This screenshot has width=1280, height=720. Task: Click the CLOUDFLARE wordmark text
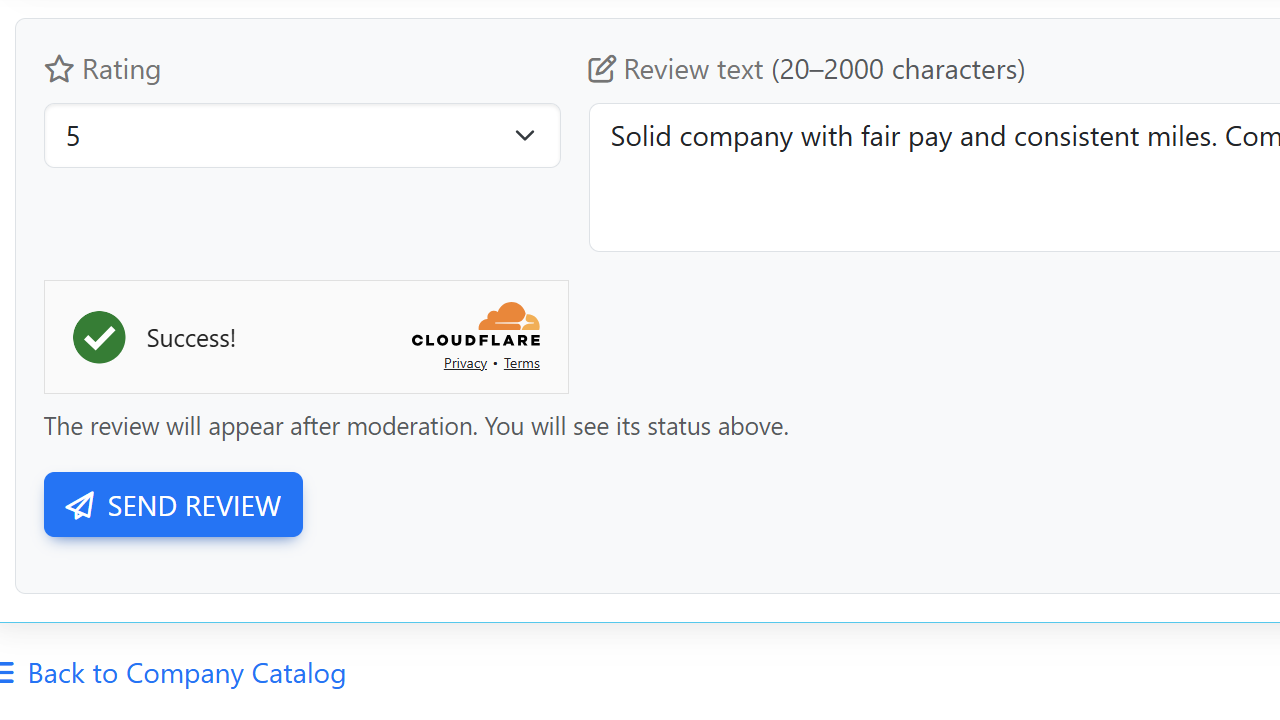pyautogui.click(x=476, y=340)
